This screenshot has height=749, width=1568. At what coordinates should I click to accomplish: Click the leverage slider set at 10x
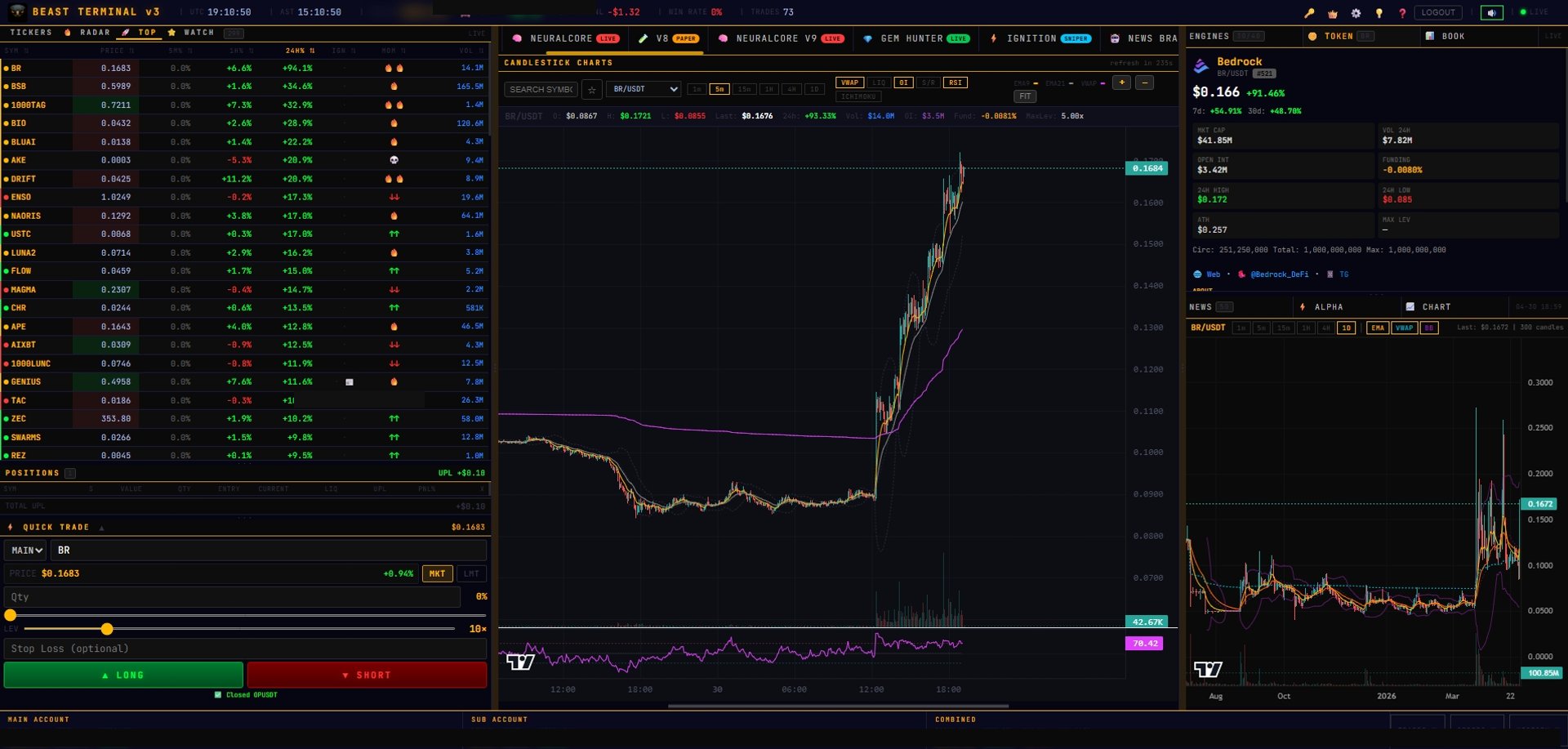tap(107, 630)
